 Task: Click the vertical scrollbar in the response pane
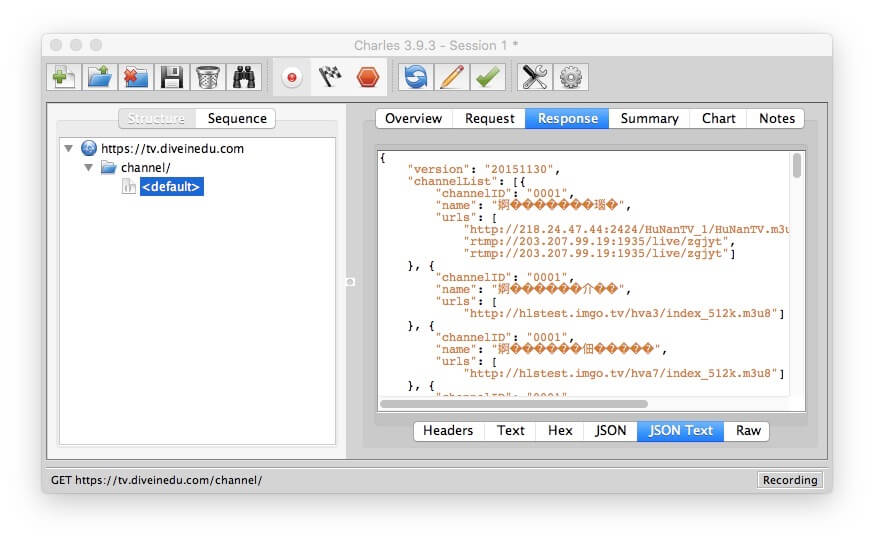[797, 166]
